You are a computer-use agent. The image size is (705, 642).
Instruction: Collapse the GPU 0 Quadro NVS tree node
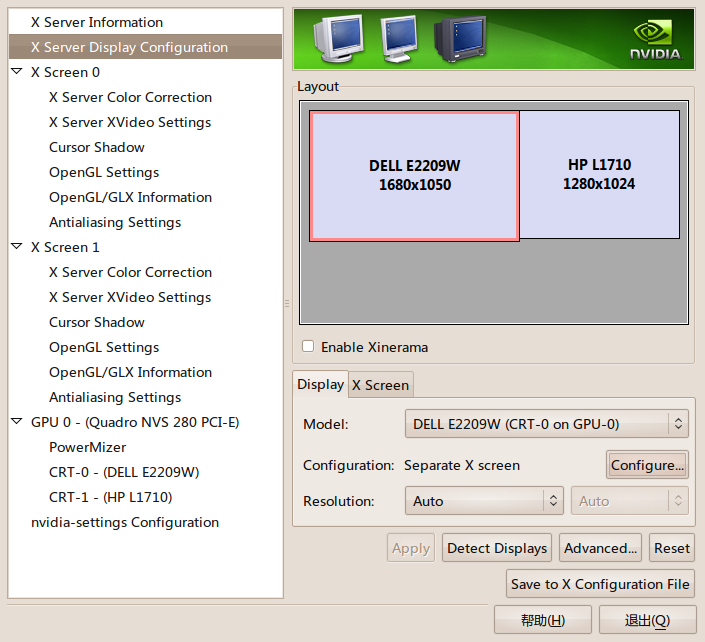click(17, 421)
